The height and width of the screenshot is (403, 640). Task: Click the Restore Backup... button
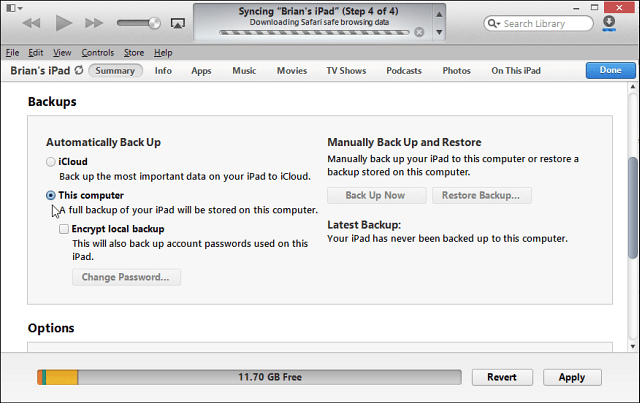coord(482,196)
